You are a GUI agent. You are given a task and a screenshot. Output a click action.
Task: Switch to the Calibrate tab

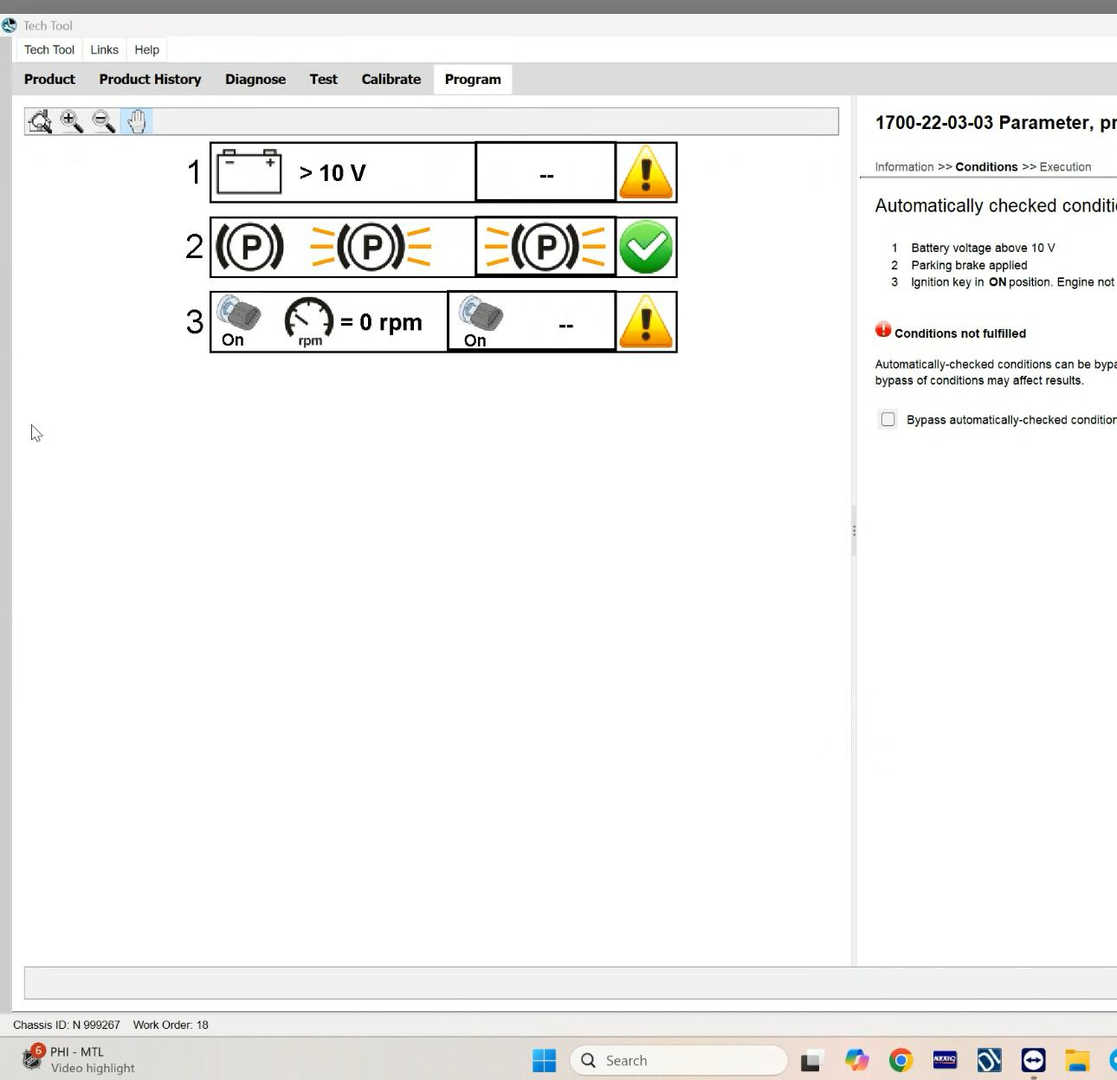click(391, 79)
